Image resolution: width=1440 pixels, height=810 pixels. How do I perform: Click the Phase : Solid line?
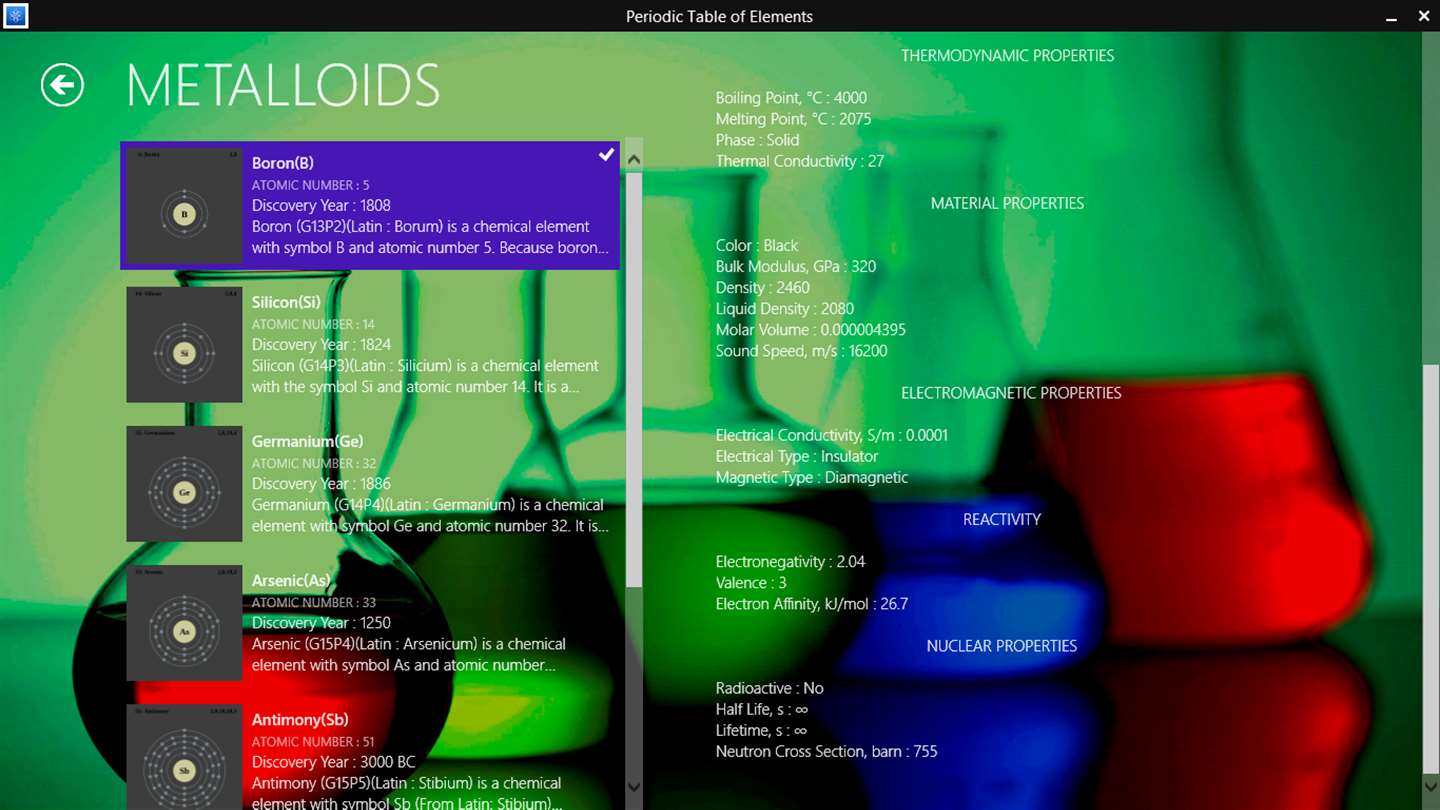(757, 140)
